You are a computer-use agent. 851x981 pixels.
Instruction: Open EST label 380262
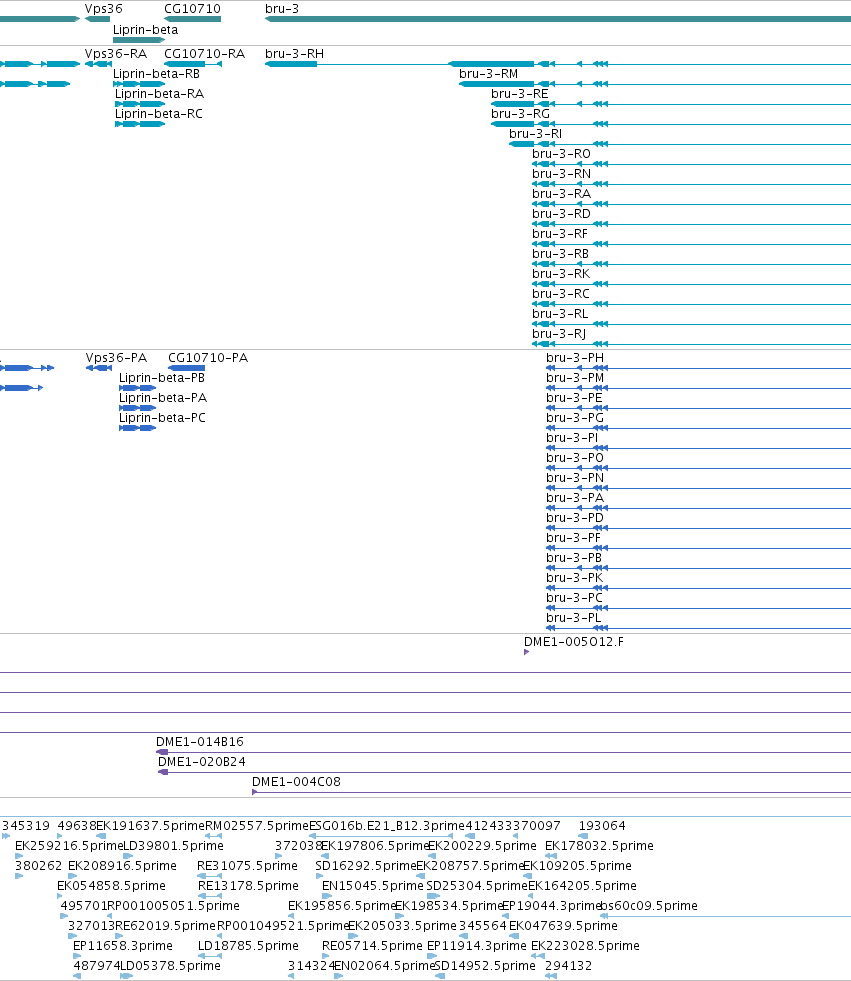[x=38, y=866]
